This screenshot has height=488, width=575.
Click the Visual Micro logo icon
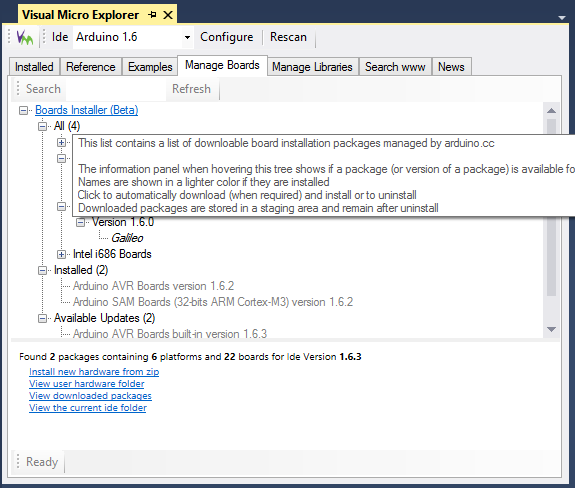pyautogui.click(x=25, y=37)
